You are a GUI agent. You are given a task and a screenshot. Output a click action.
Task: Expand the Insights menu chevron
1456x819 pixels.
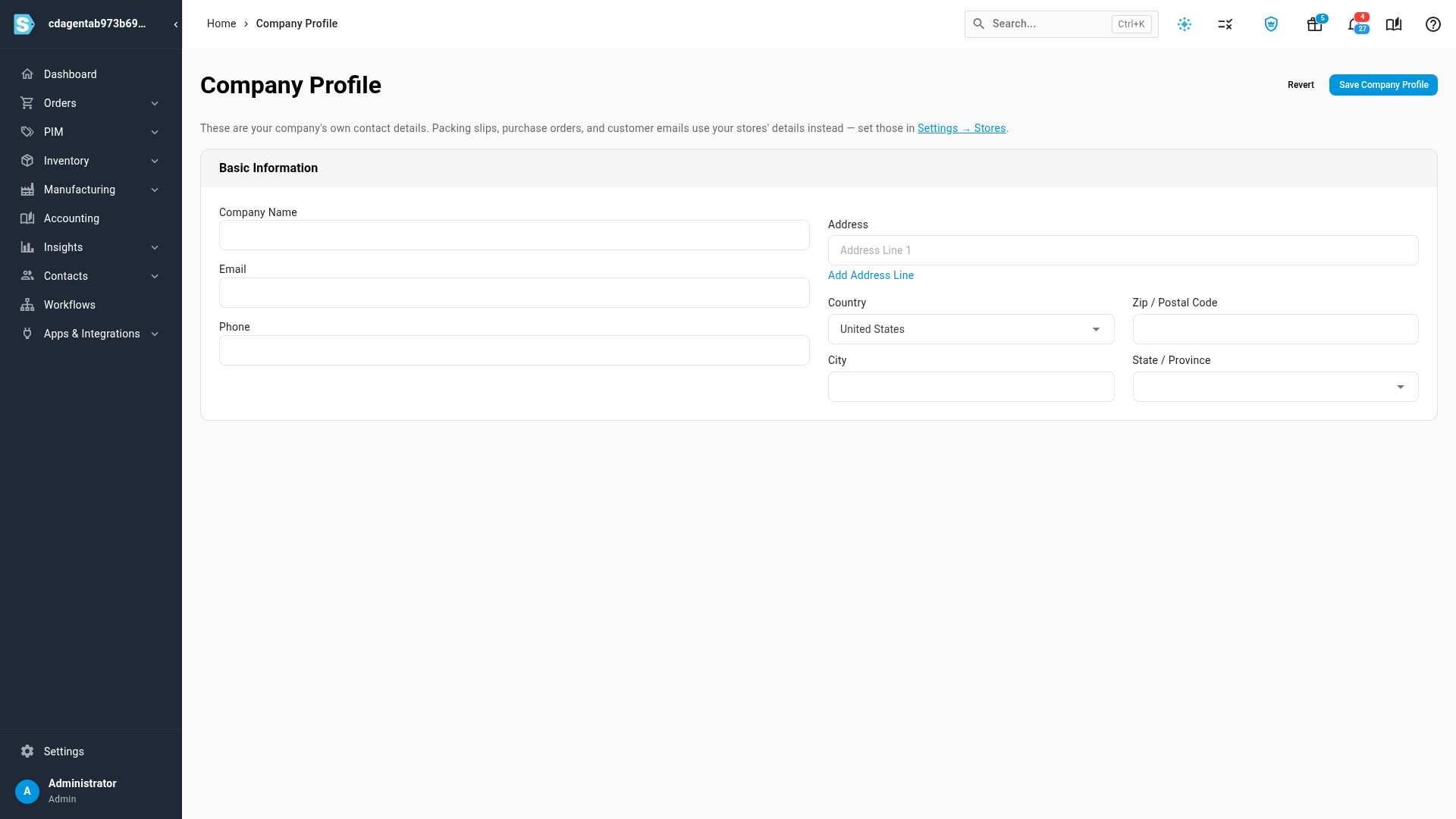[x=155, y=247]
